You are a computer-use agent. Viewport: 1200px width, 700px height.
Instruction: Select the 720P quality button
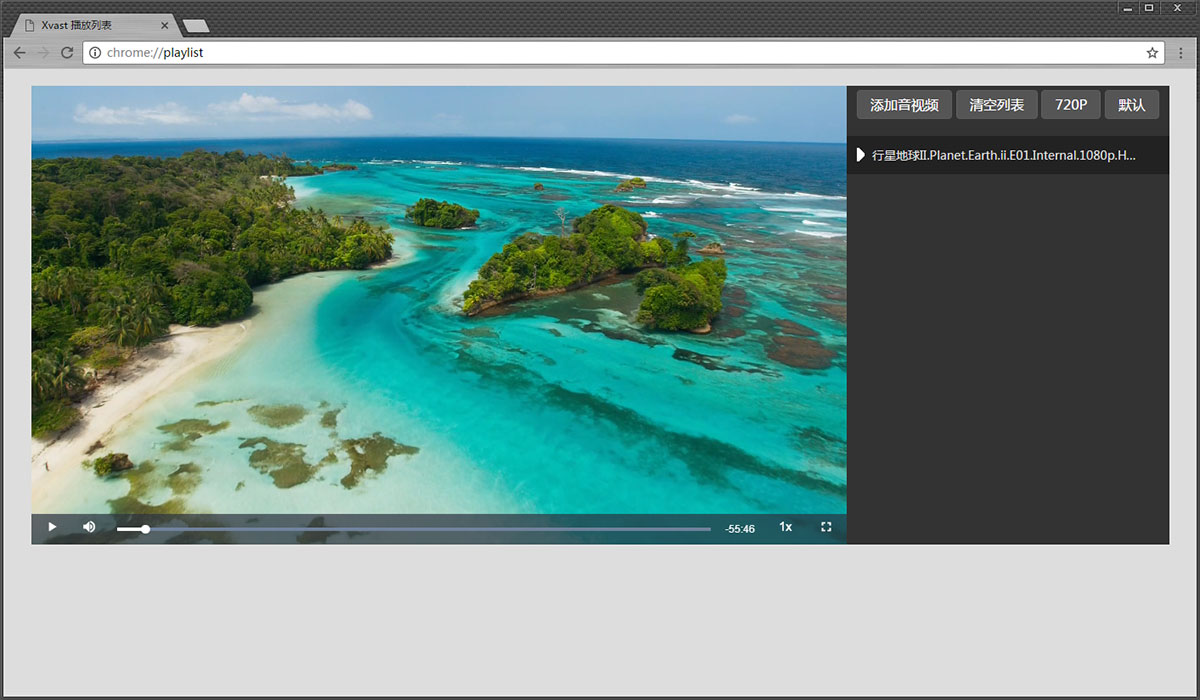1071,105
